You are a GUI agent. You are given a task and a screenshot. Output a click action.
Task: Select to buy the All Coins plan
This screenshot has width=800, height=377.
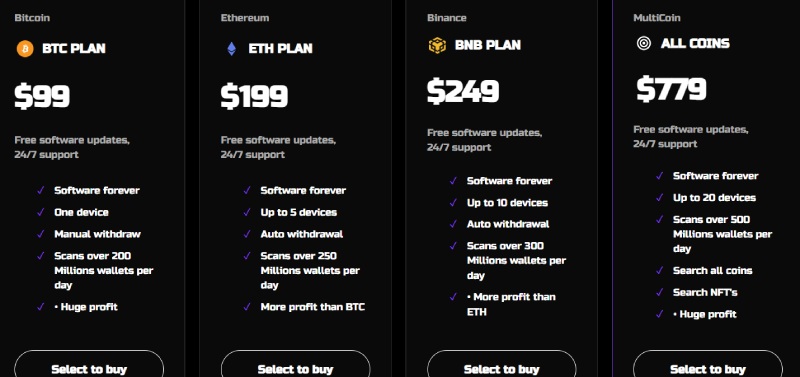[708, 364]
